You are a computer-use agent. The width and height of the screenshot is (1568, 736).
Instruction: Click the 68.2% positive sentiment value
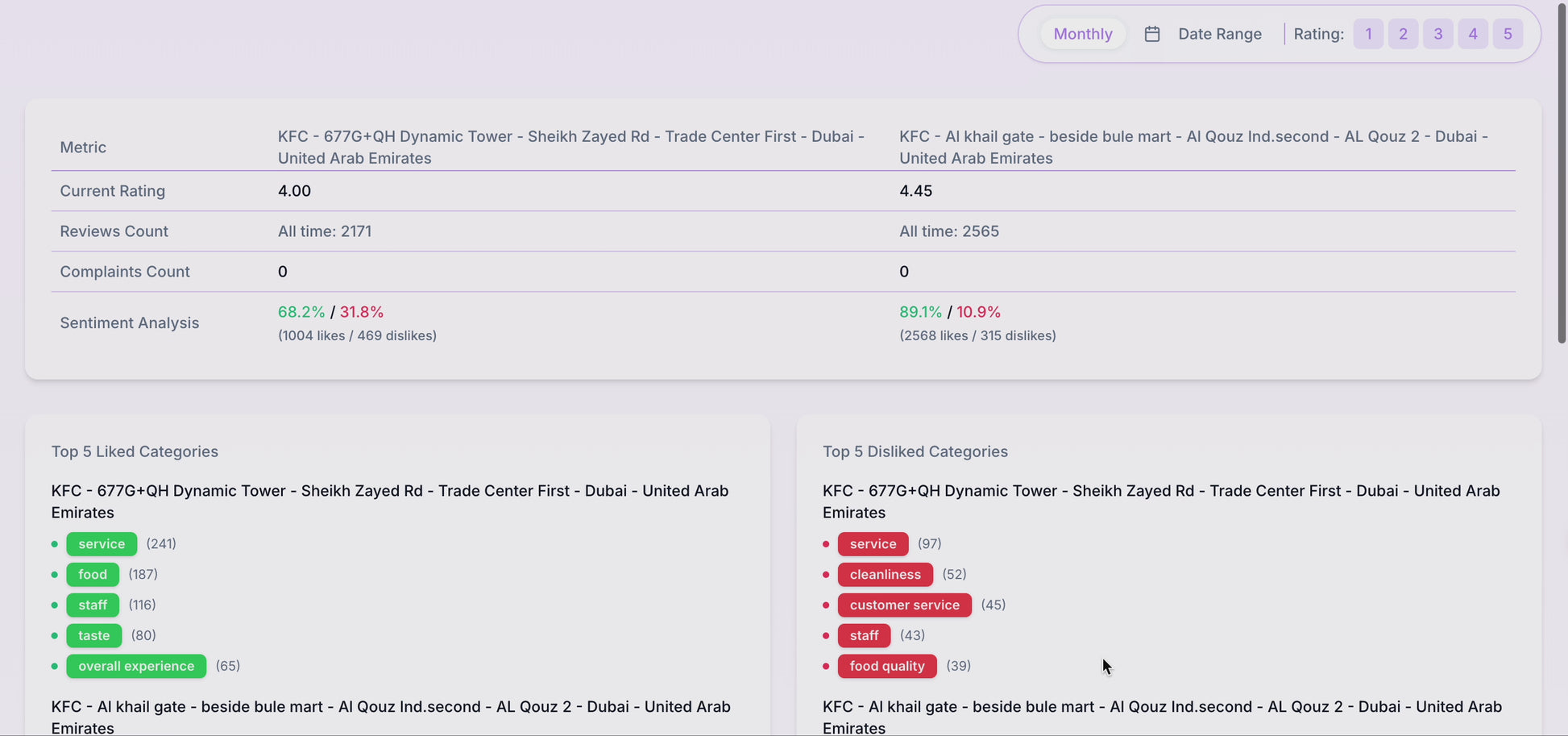301,312
